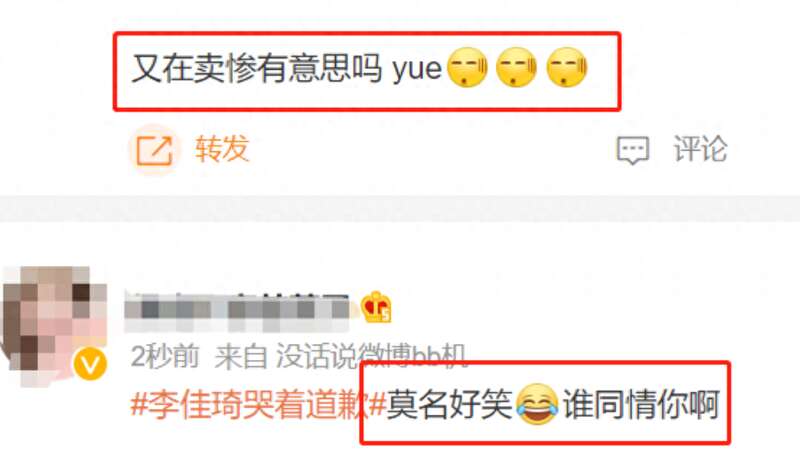The width and height of the screenshot is (800, 467).
Task: Click the 没话说微博bb机 source link
Action: click(x=370, y=356)
